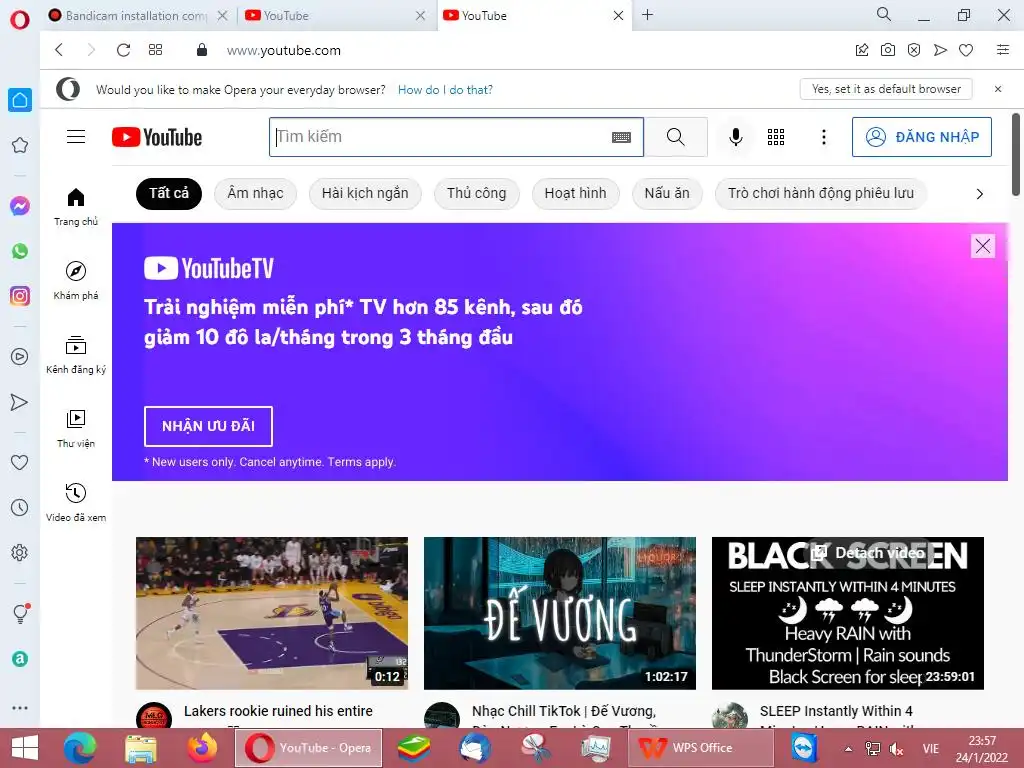Viewport: 1024px width, 768px height.
Task: Open Easy Setup menu icon
Action: (1003, 50)
